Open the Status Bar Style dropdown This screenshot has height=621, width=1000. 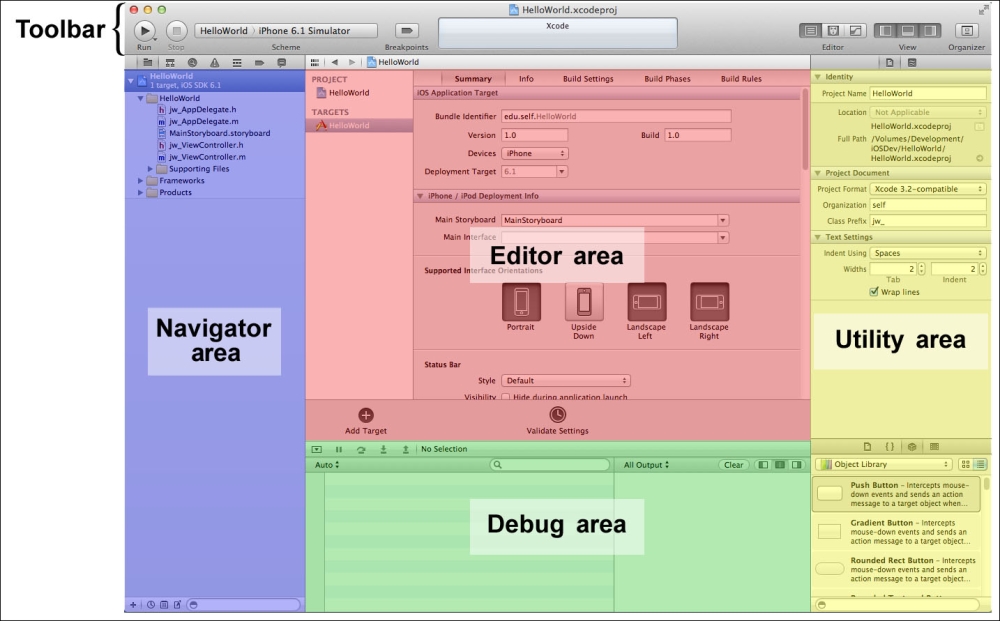[566, 381]
